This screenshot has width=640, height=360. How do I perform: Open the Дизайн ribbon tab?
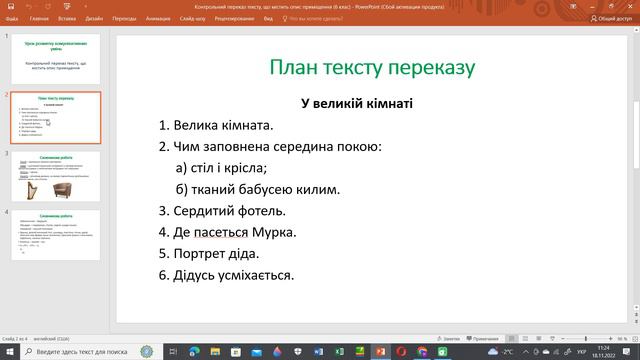point(94,19)
